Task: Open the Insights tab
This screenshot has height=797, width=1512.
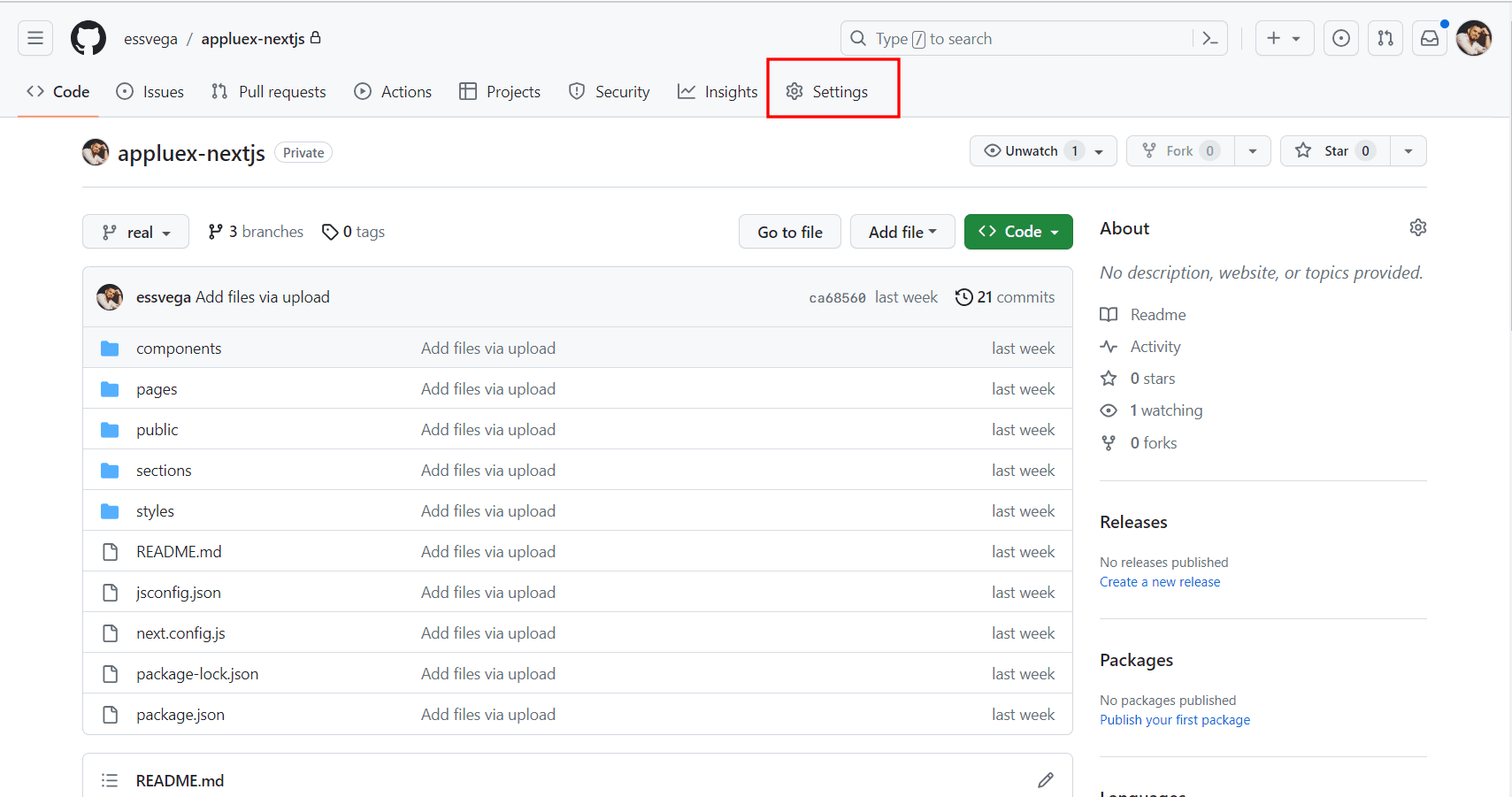Action: [718, 91]
